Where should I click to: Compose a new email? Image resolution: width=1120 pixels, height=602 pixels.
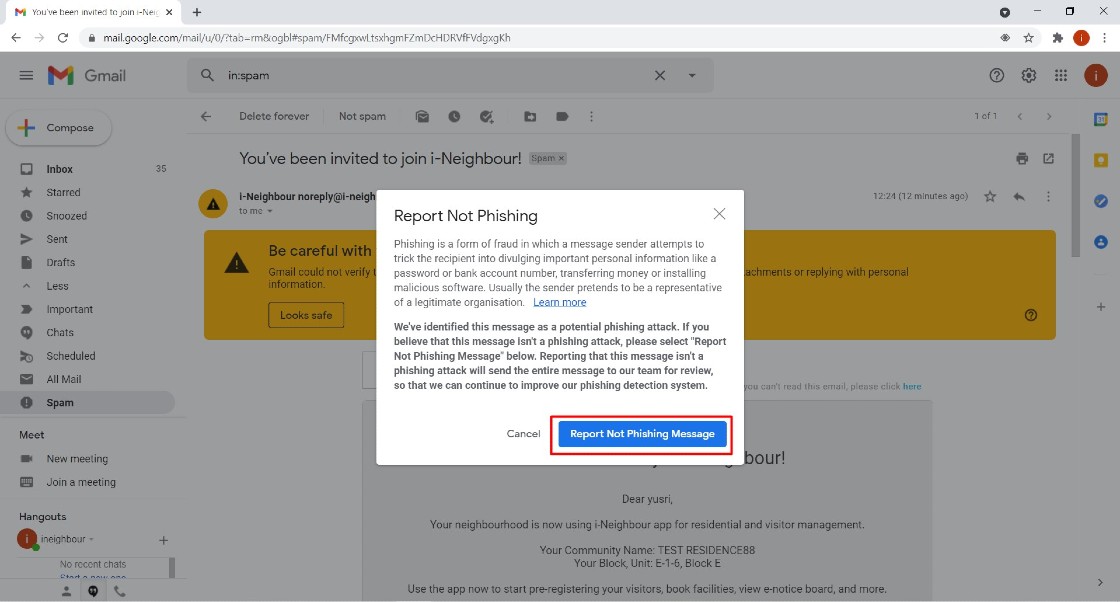59,128
